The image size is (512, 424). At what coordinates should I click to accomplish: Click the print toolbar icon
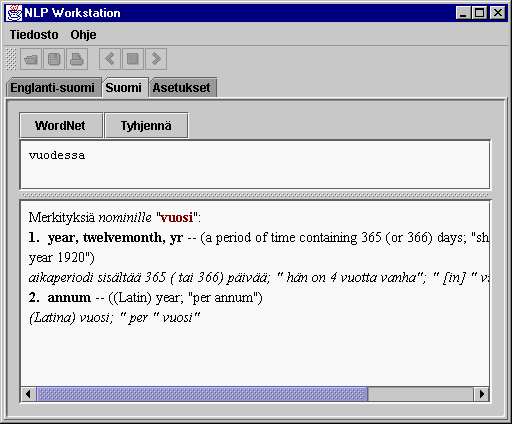(x=77, y=59)
